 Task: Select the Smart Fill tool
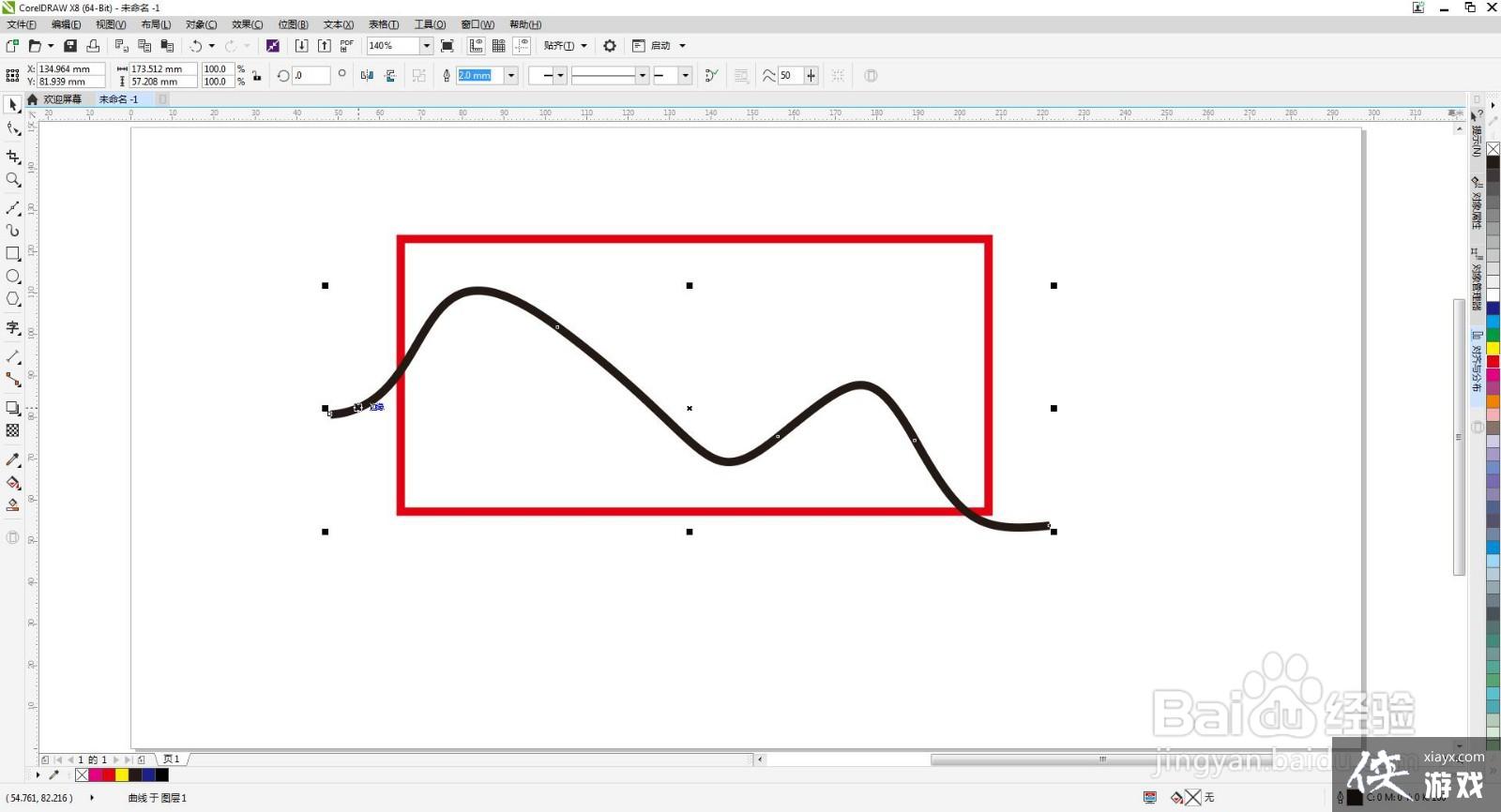coord(13,504)
